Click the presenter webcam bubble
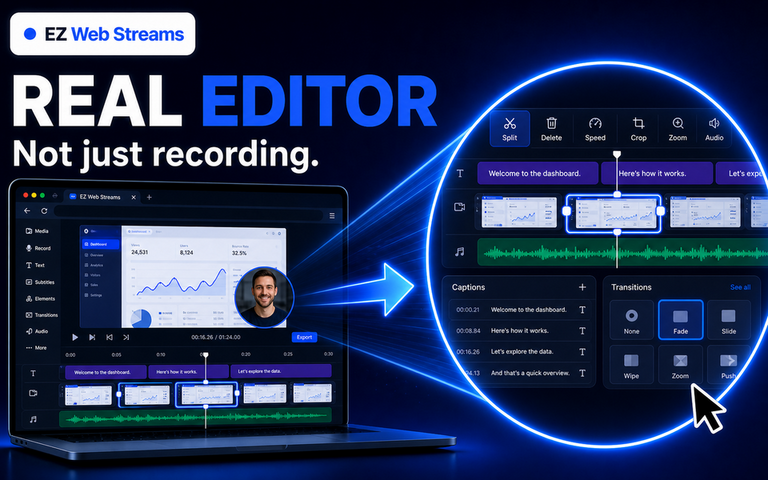Image resolution: width=768 pixels, height=480 pixels. (x=264, y=297)
